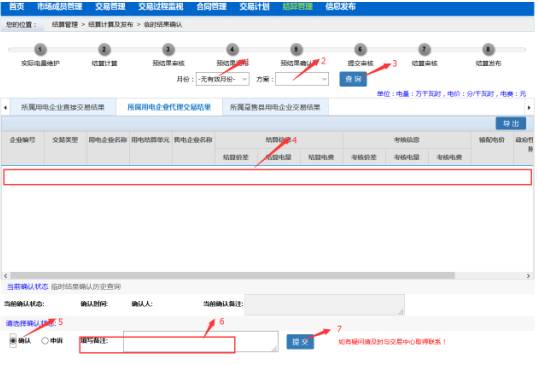Click the 填写备注 remarks text field
This screenshot has width=537, height=365.
pyautogui.click(x=201, y=341)
